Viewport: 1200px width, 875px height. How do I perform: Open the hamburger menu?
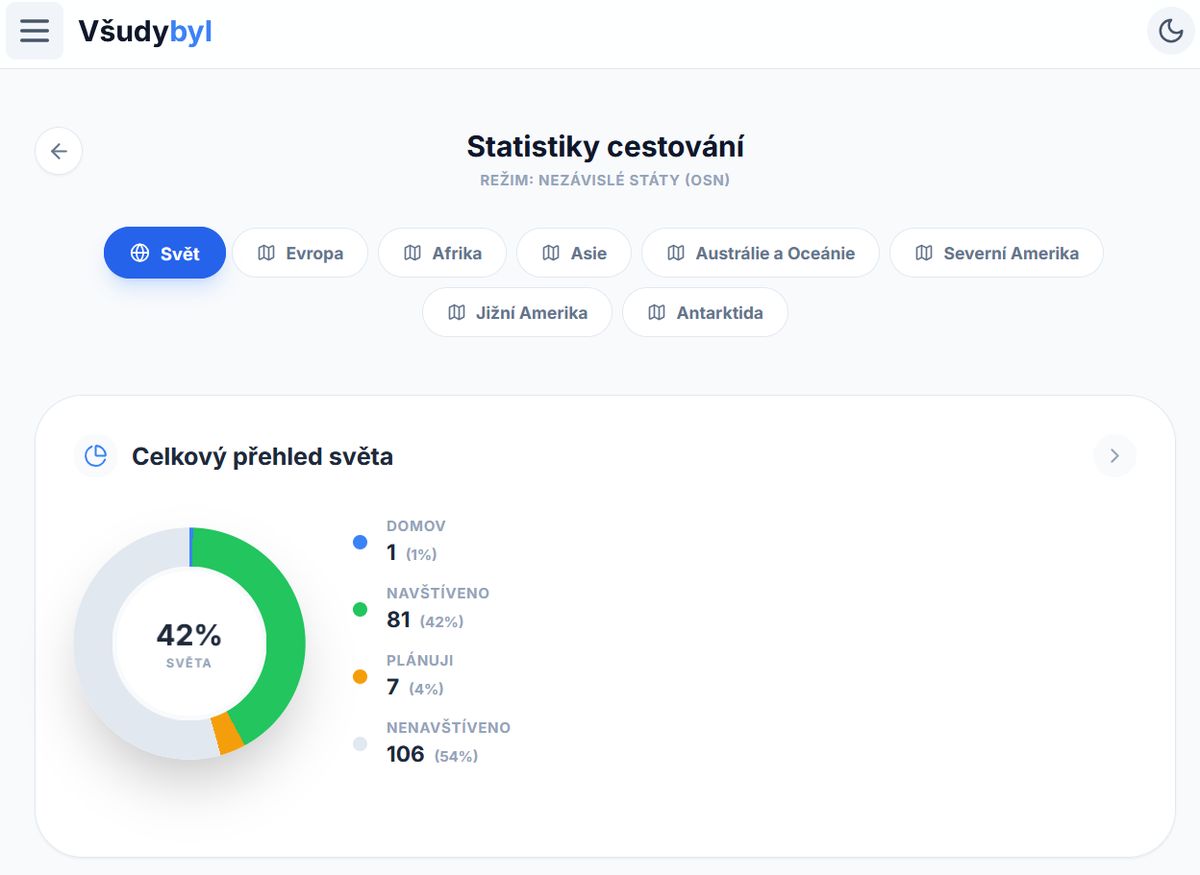tap(35, 31)
